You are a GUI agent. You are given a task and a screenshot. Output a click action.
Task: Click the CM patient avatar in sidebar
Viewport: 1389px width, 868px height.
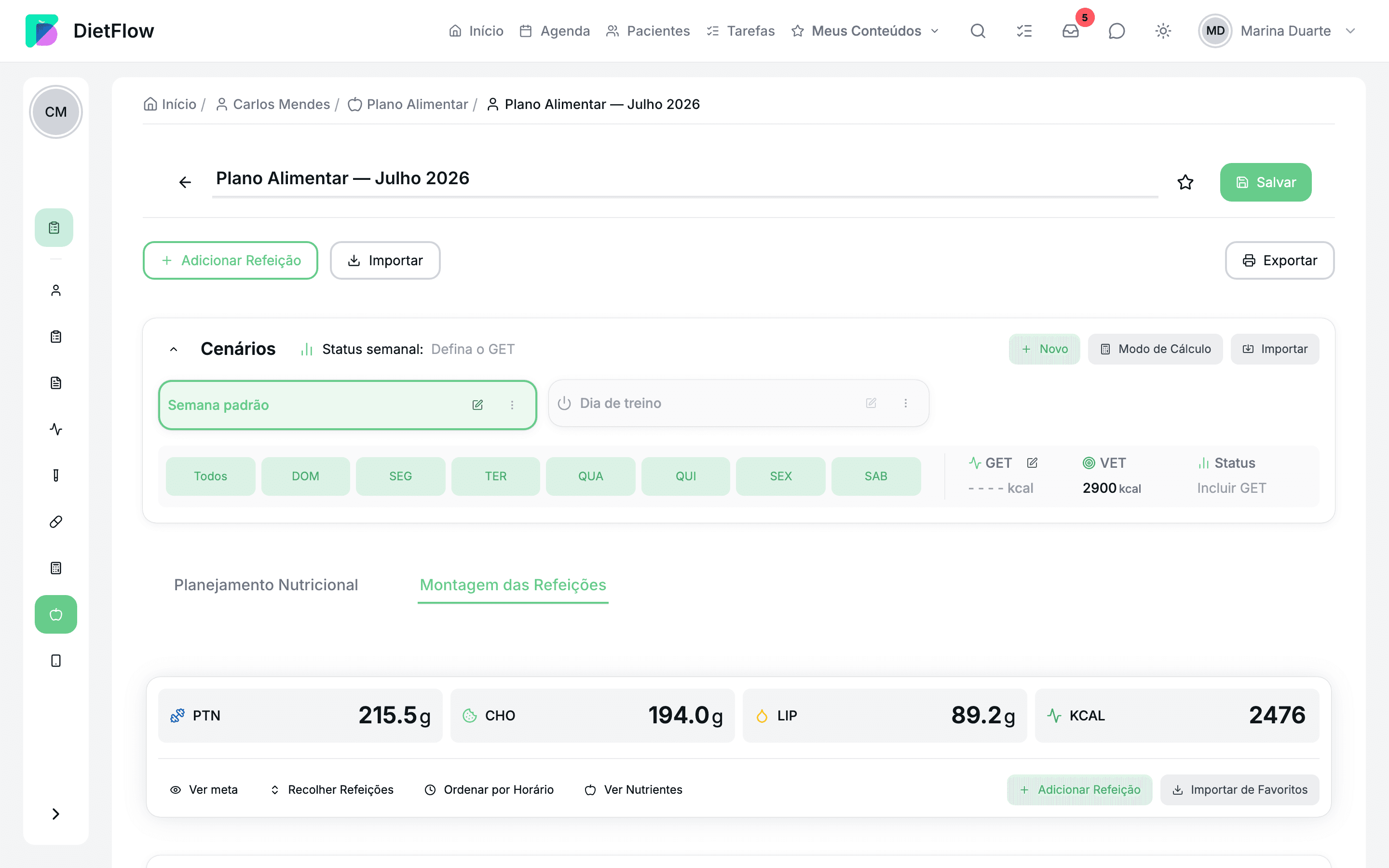pos(55,112)
